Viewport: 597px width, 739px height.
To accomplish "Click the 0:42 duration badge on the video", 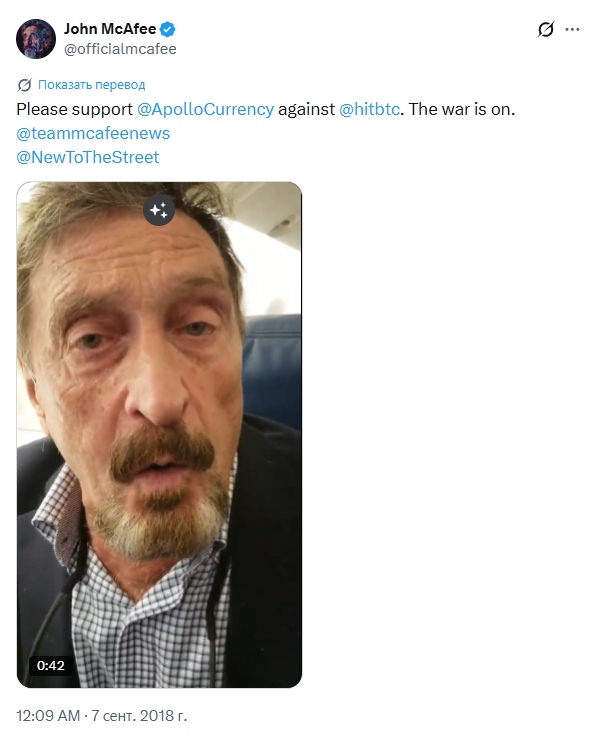I will coord(50,665).
